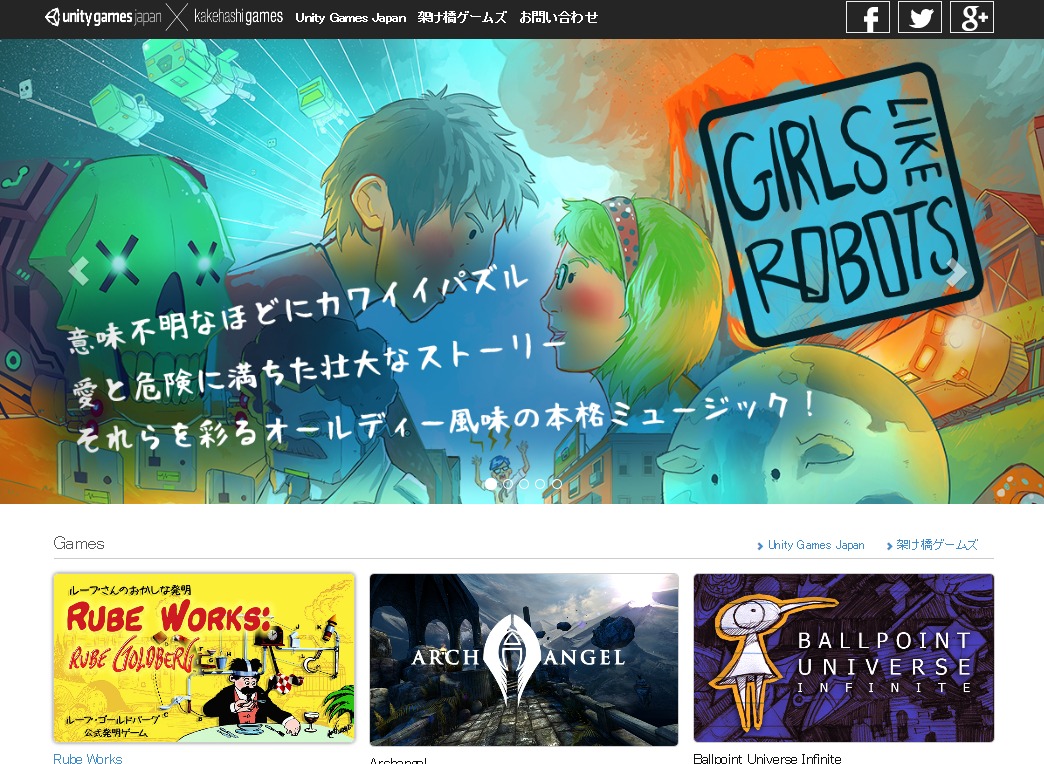Show next slide with right arrow
The width and height of the screenshot is (1044, 764).
click(957, 271)
